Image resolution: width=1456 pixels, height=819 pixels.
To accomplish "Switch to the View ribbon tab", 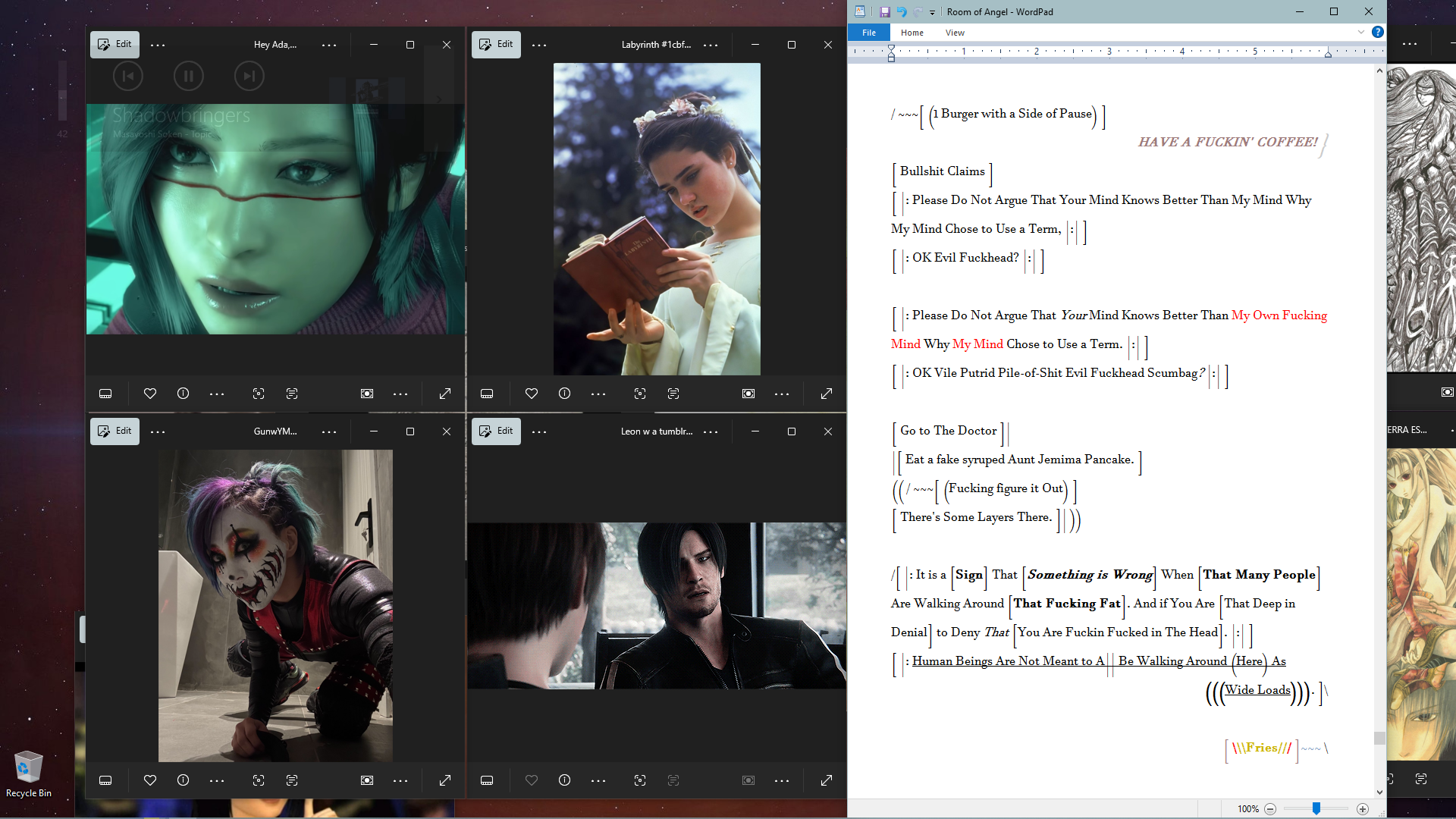I will click(955, 33).
